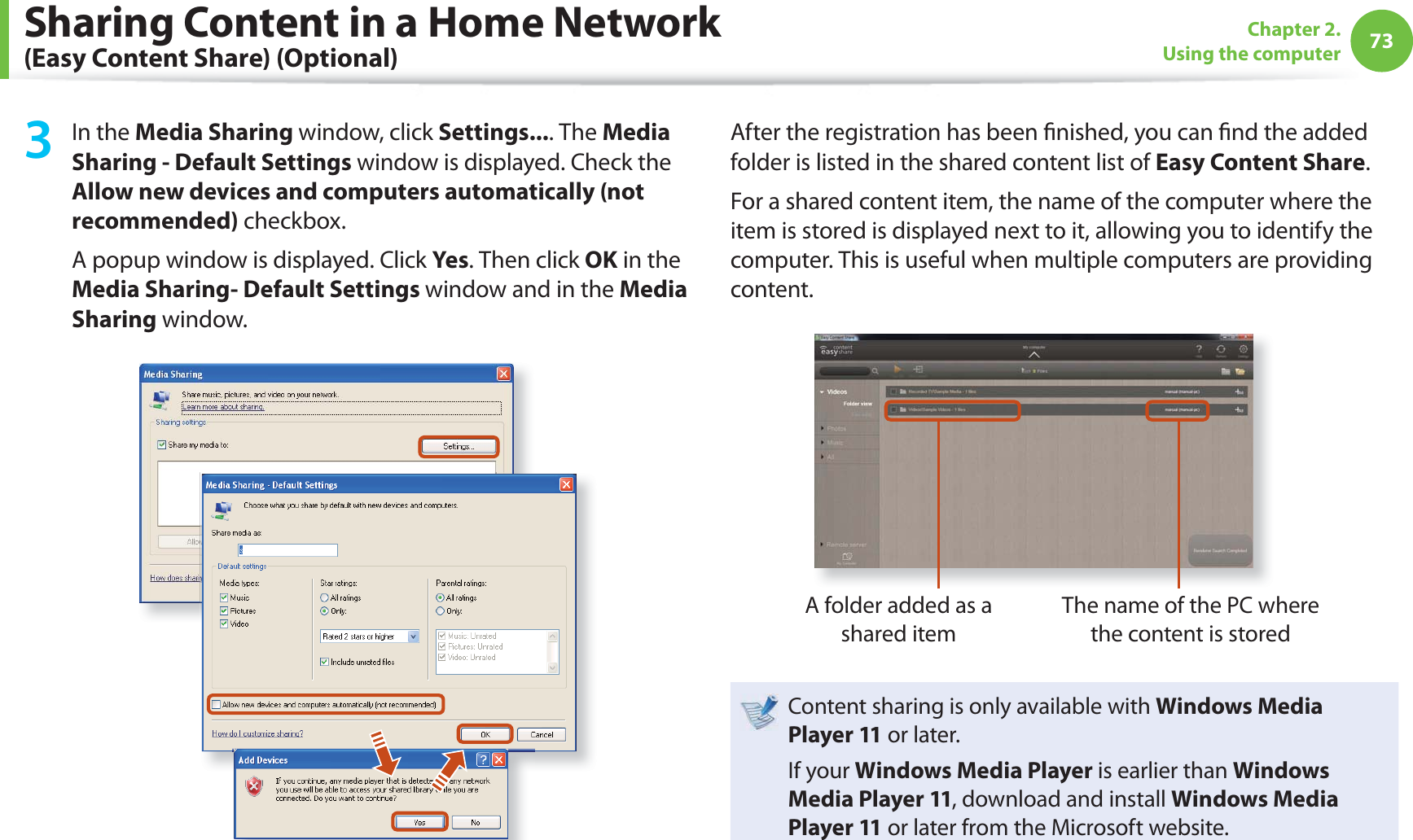The width and height of the screenshot is (1413, 840).
Task: Click the 'Share media as' name field
Action: point(287,550)
